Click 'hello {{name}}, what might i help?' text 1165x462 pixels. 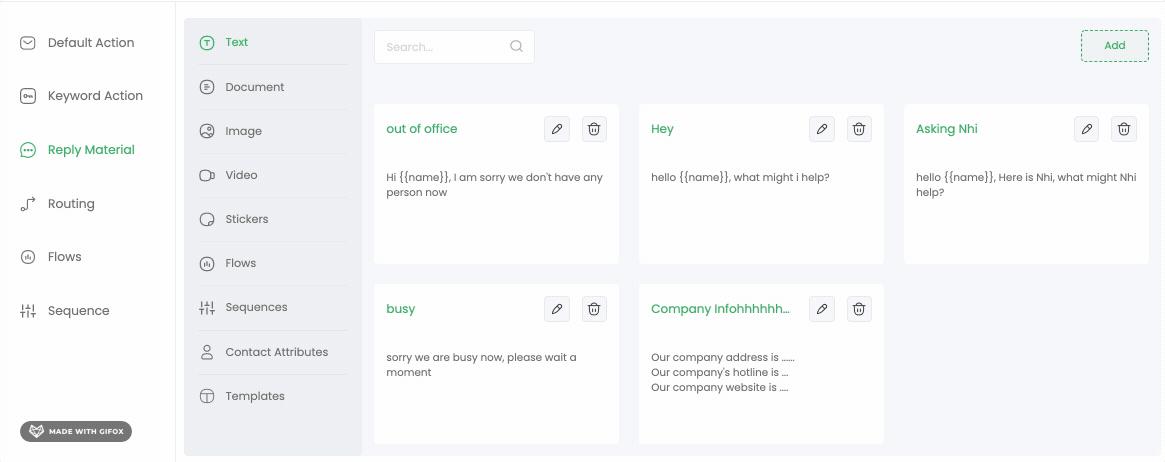[x=740, y=178]
